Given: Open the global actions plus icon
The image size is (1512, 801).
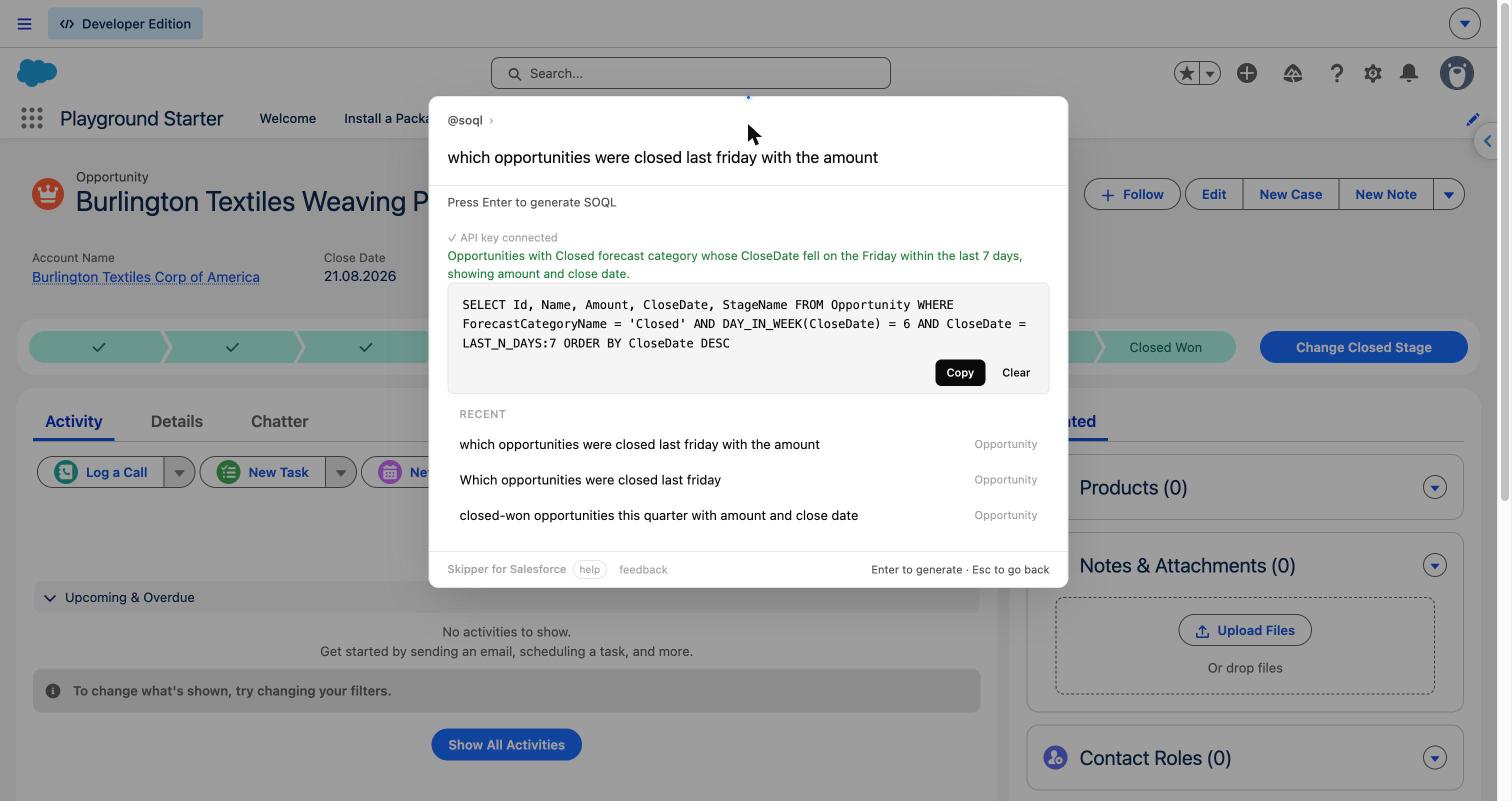Looking at the screenshot, I should point(1247,73).
